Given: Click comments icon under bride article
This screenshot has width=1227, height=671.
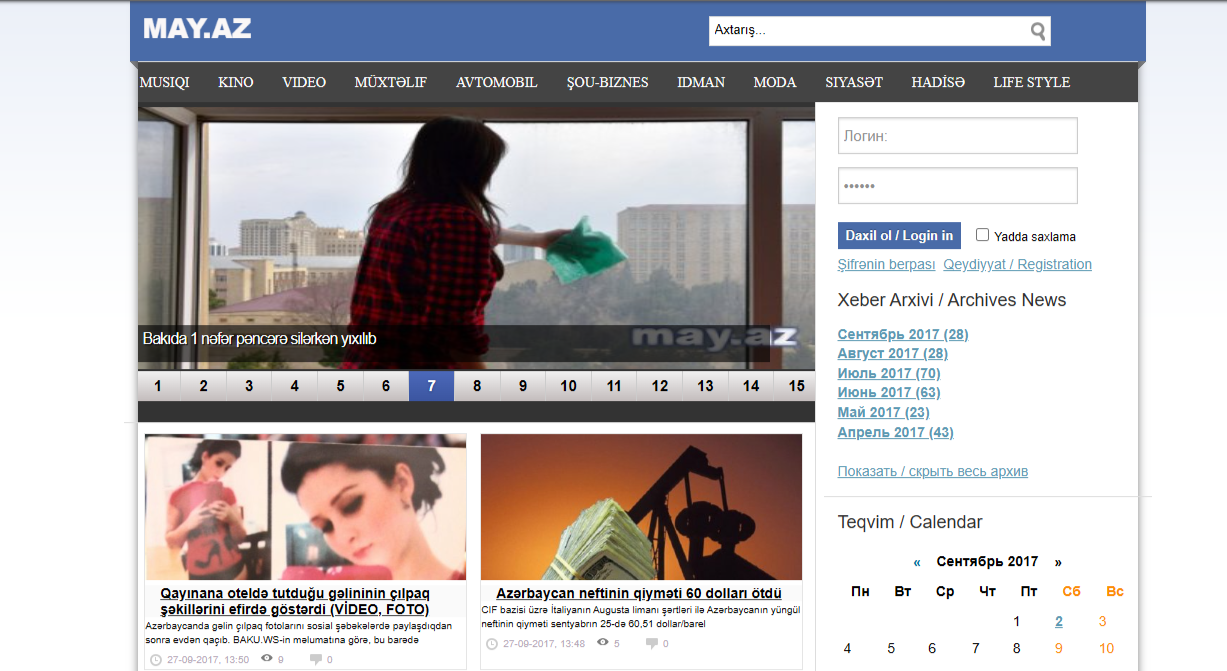Looking at the screenshot, I should coord(316,660).
